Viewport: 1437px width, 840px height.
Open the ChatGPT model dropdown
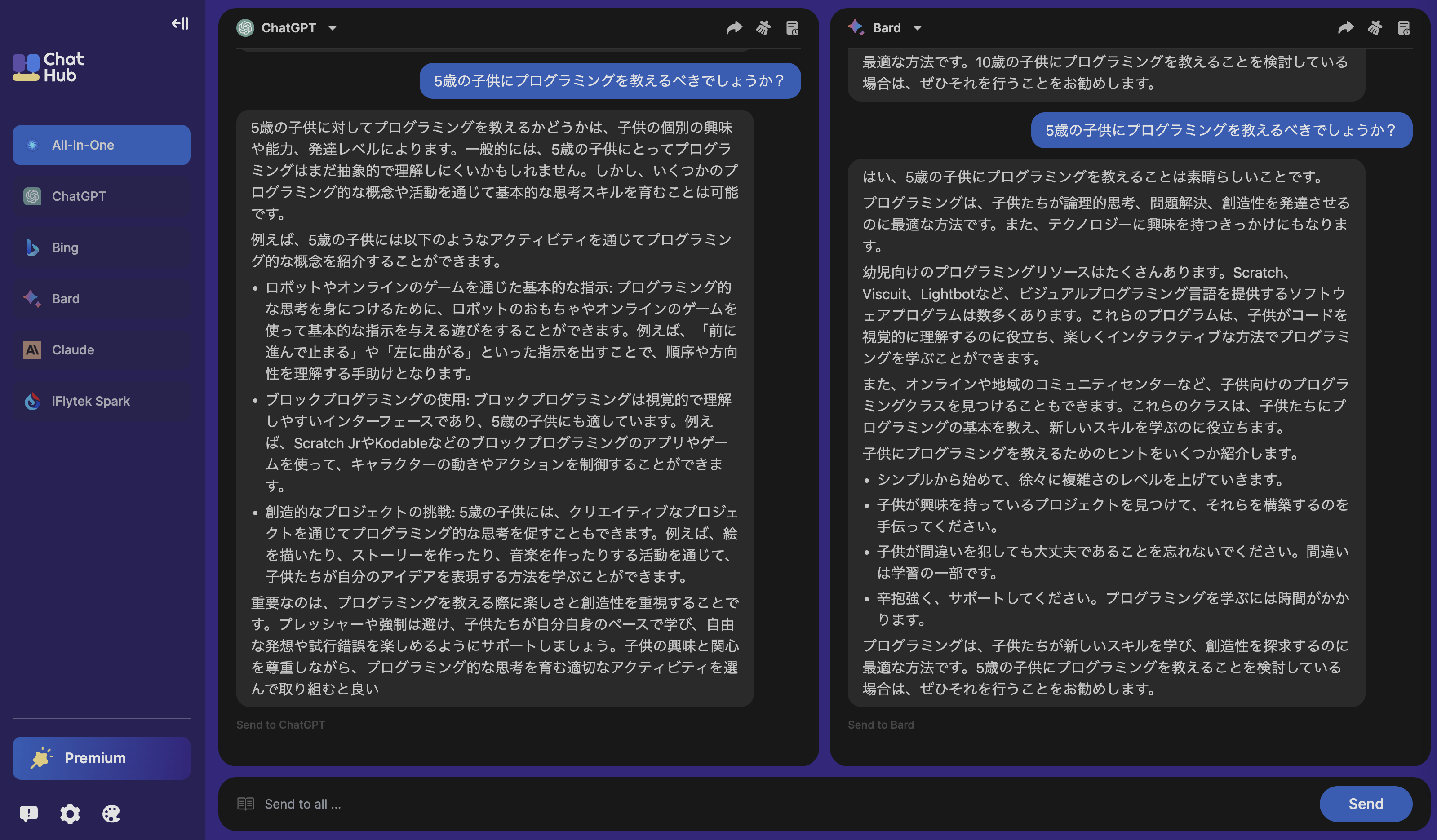pos(333,27)
